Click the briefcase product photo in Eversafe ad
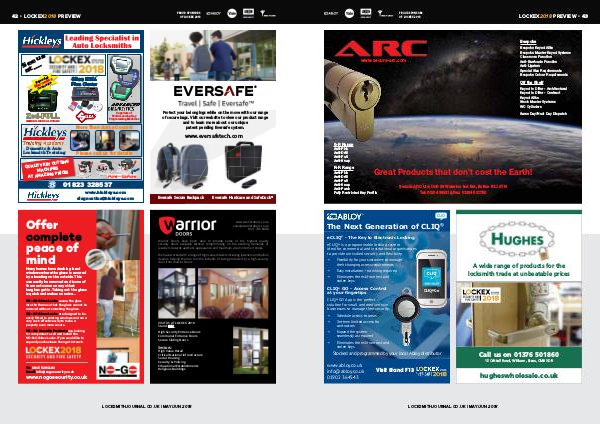The height and width of the screenshot is (424, 600). point(244,163)
